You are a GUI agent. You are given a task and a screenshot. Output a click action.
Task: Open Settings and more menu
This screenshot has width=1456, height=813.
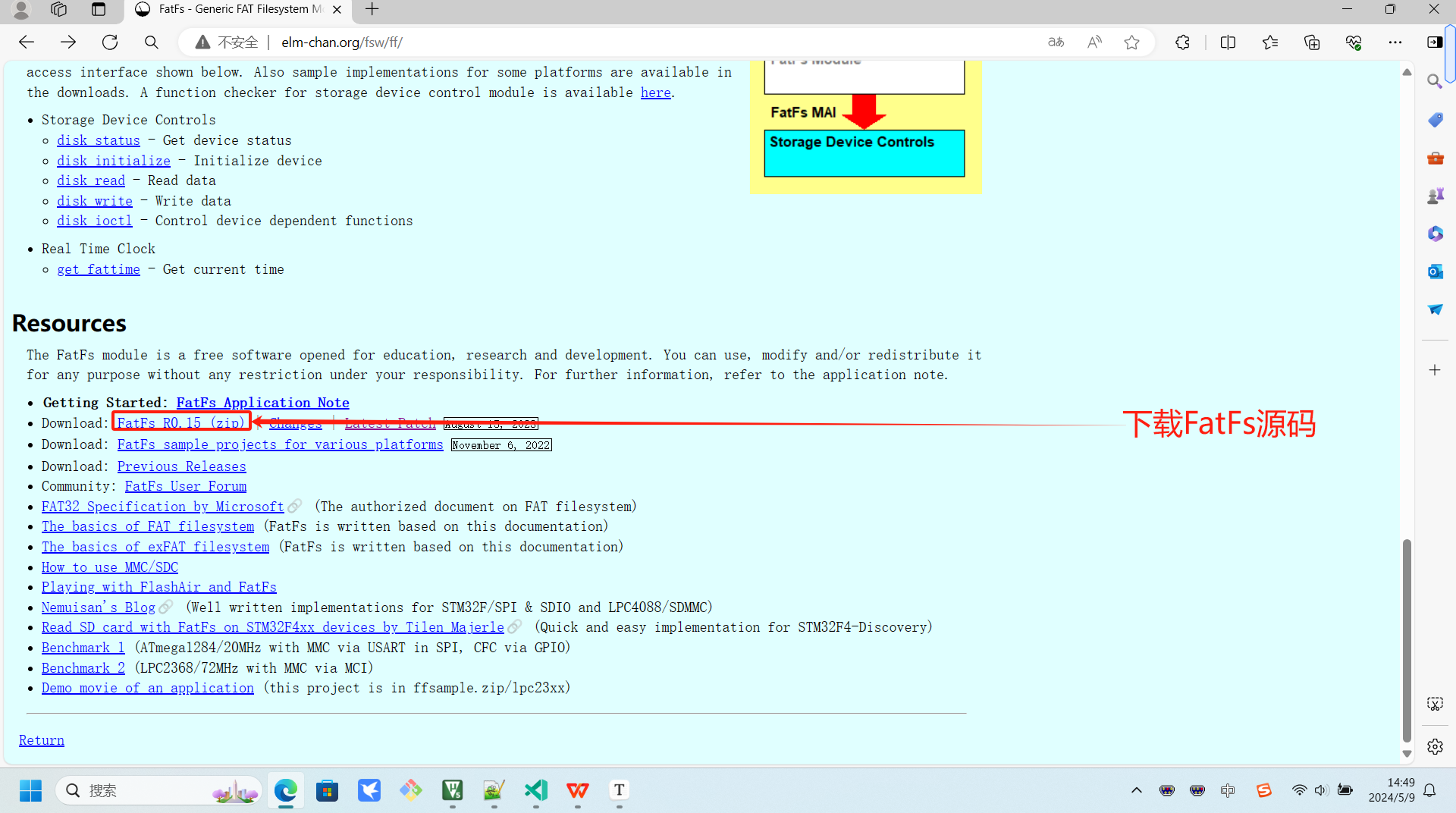1395,42
